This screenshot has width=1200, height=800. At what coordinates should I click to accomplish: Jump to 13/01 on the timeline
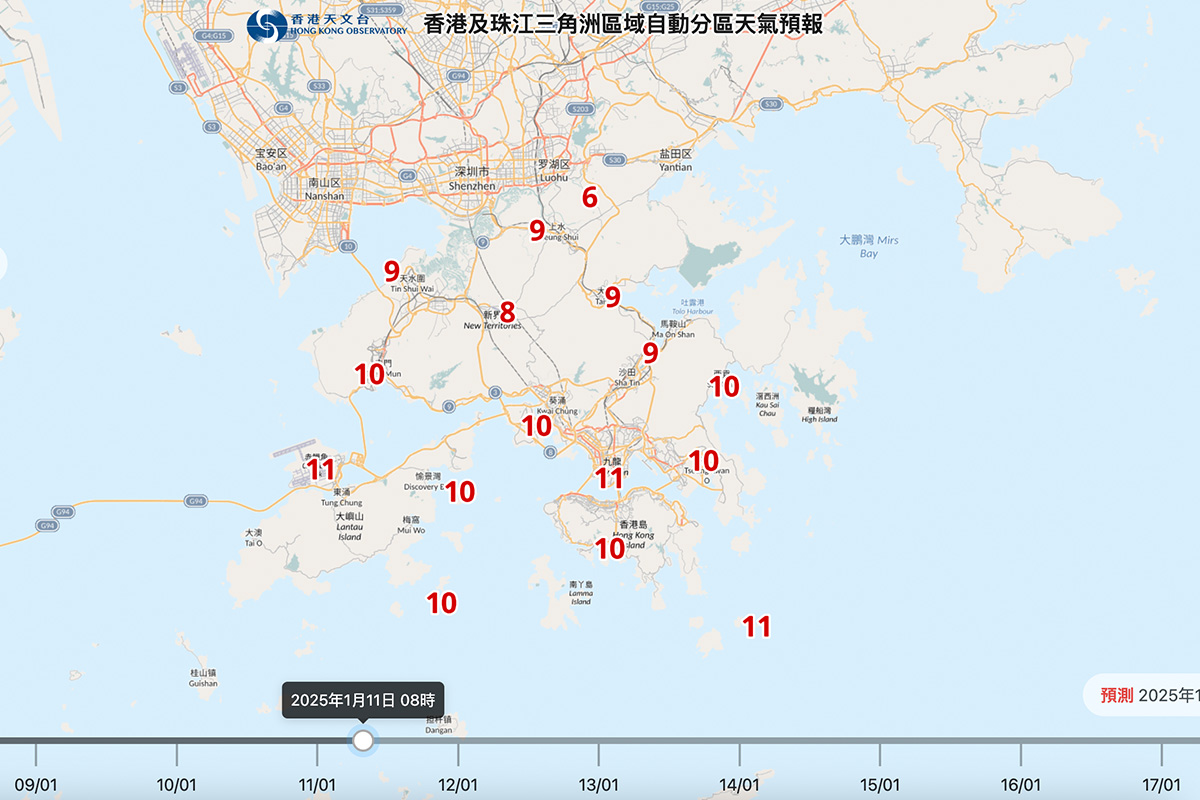click(598, 785)
